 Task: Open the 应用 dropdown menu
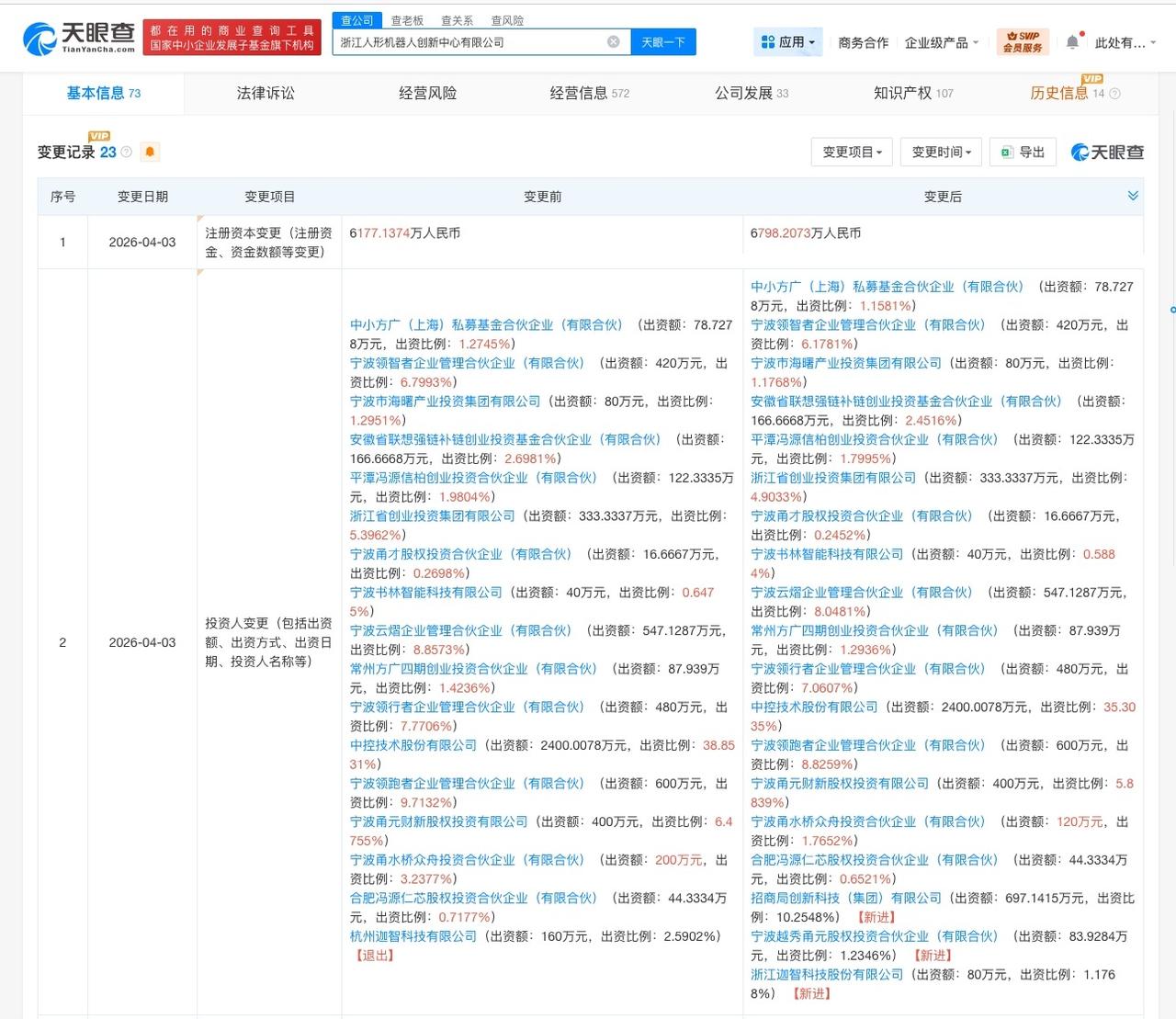tap(788, 42)
